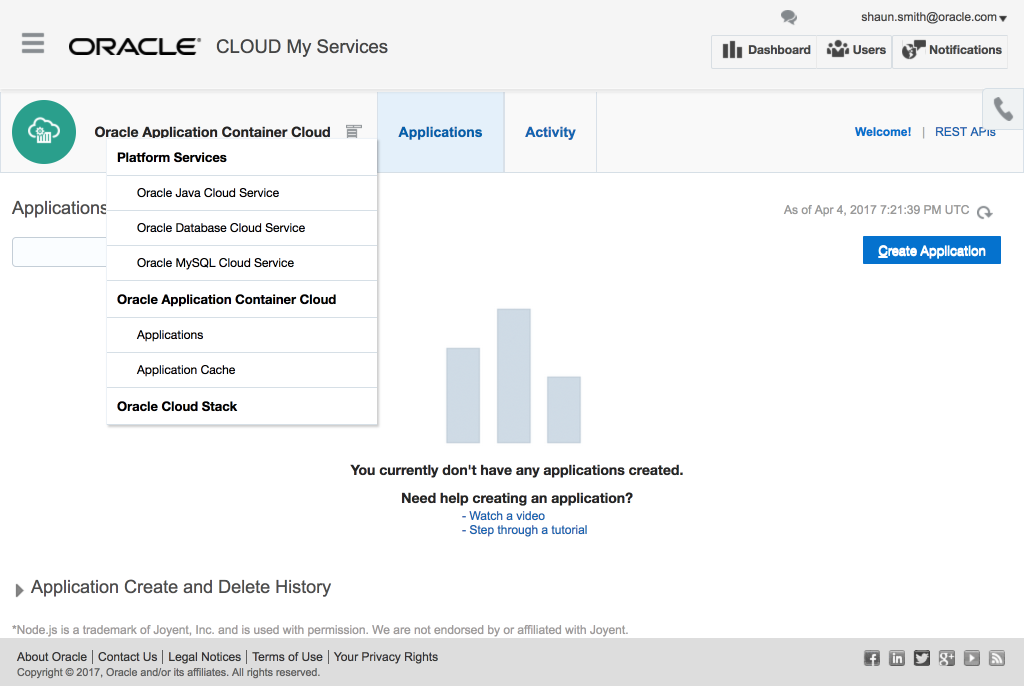Select Oracle Cloud Stack menu entry
Viewport: 1024px width, 690px height.
242,407
